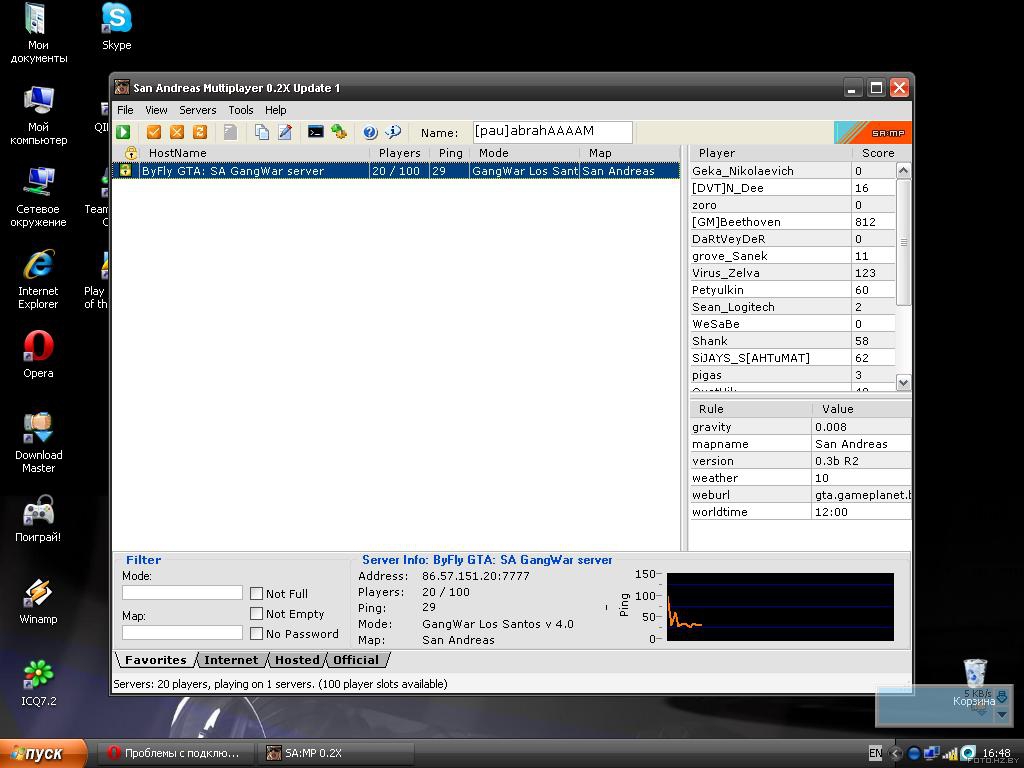Click the Name input field

(552, 132)
